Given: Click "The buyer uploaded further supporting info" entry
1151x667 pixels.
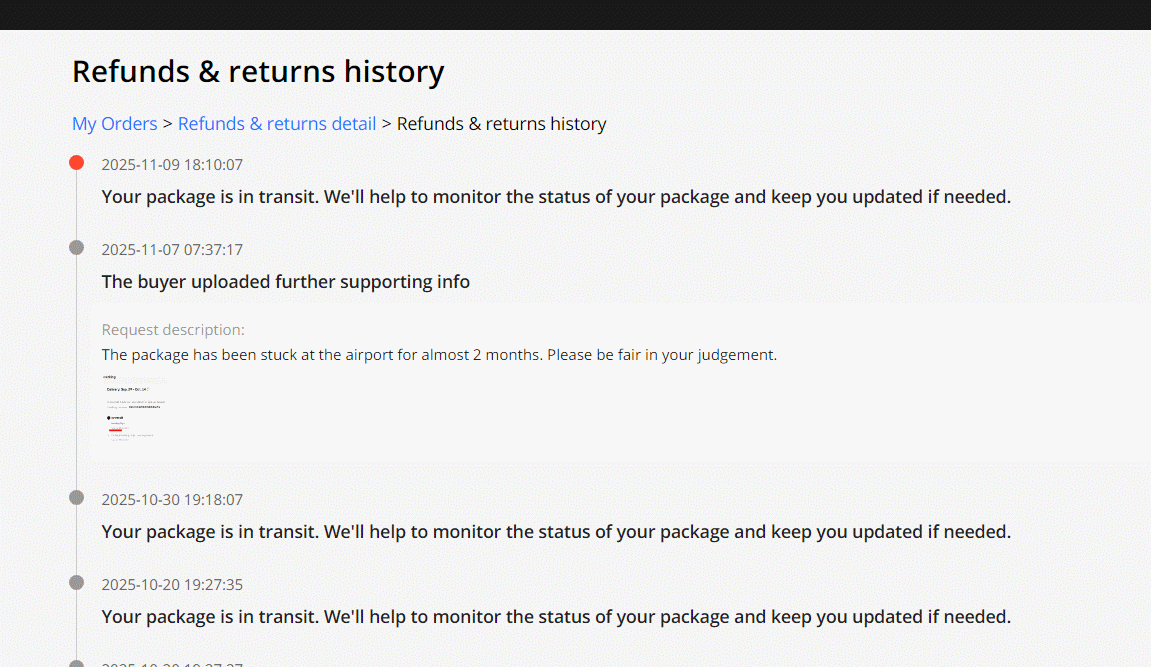Looking at the screenshot, I should point(285,282).
